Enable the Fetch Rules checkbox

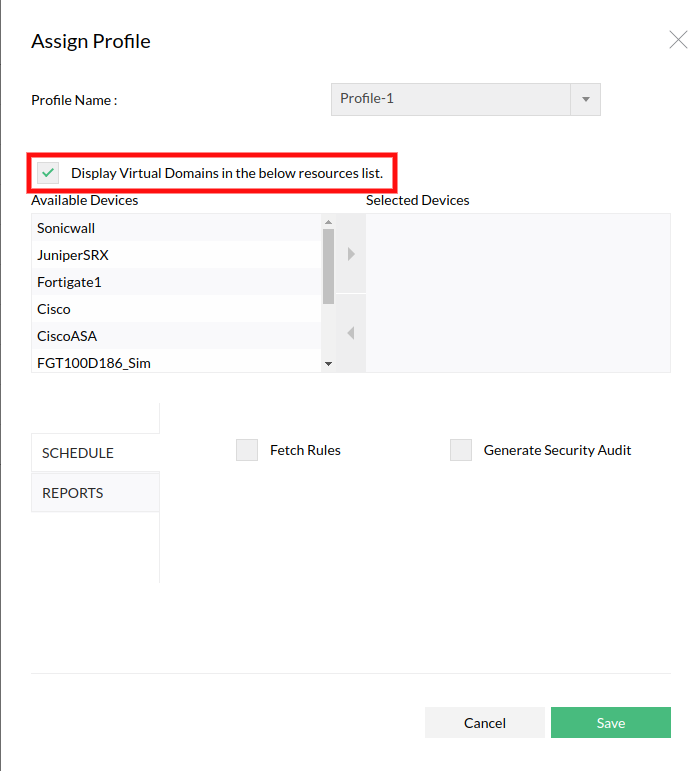click(247, 450)
